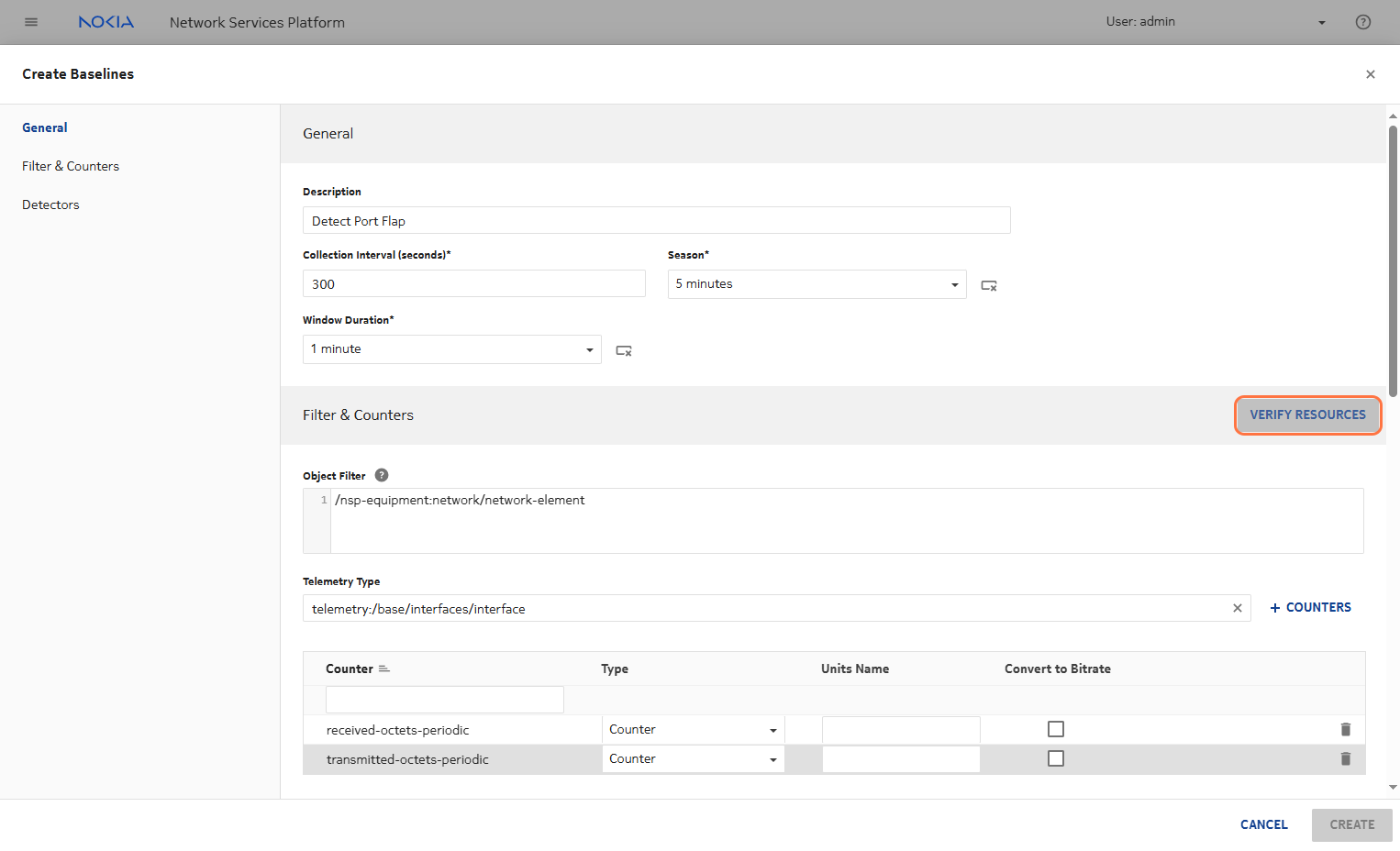1400x851 pixels.
Task: Enable Convert to Bitrate for received-octets-periodic
Action: (1056, 729)
